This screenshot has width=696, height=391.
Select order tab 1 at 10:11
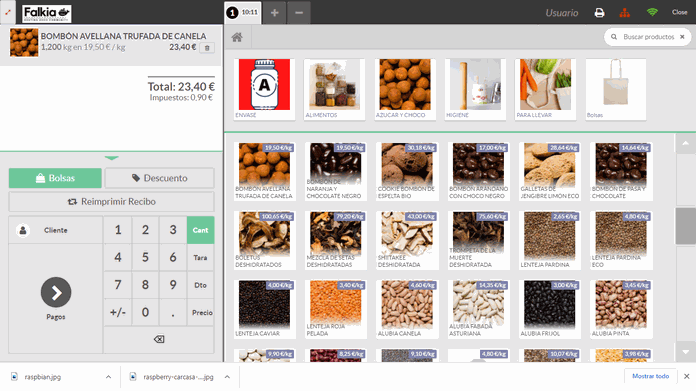[x=243, y=12]
